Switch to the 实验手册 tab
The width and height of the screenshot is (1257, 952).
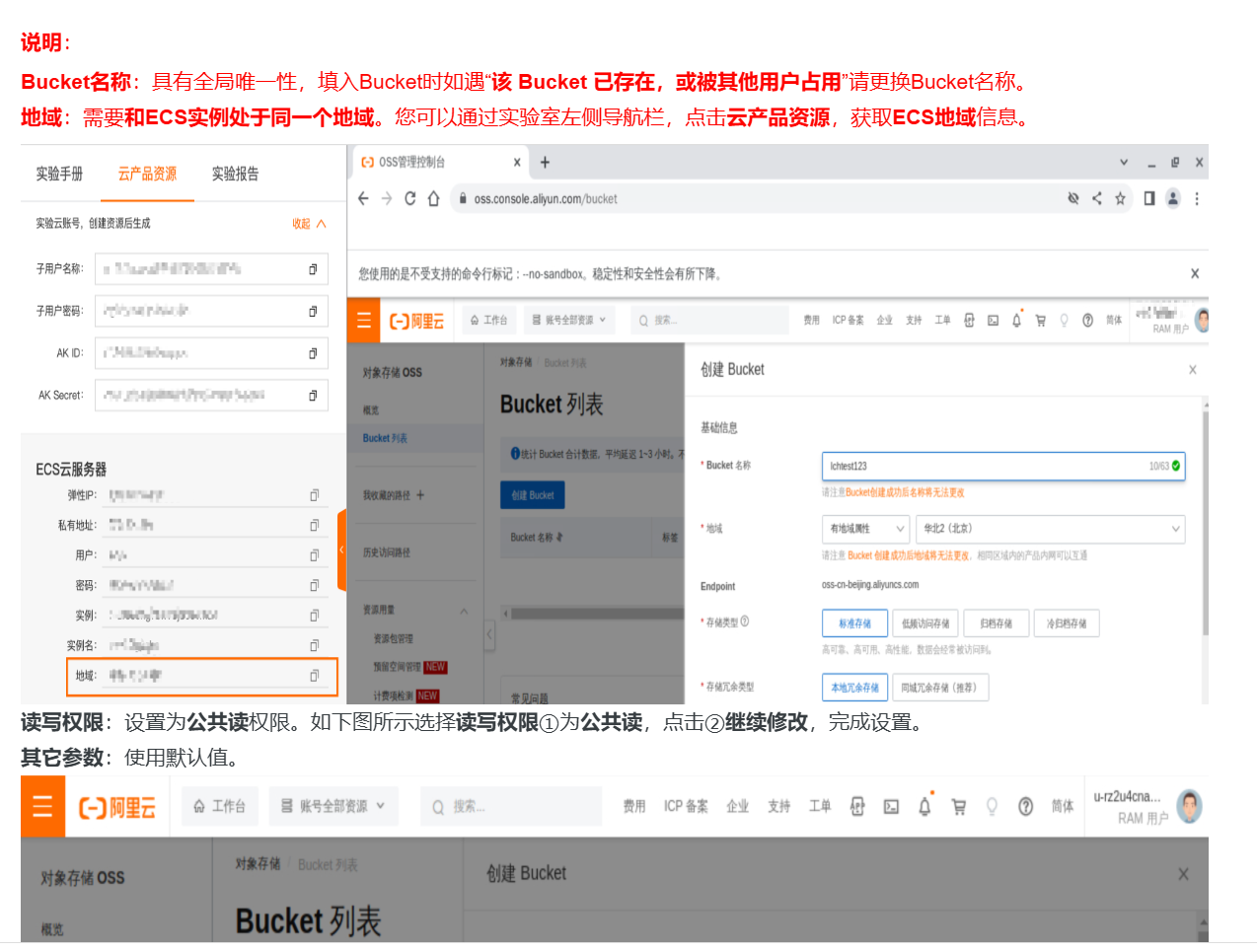coord(59,174)
